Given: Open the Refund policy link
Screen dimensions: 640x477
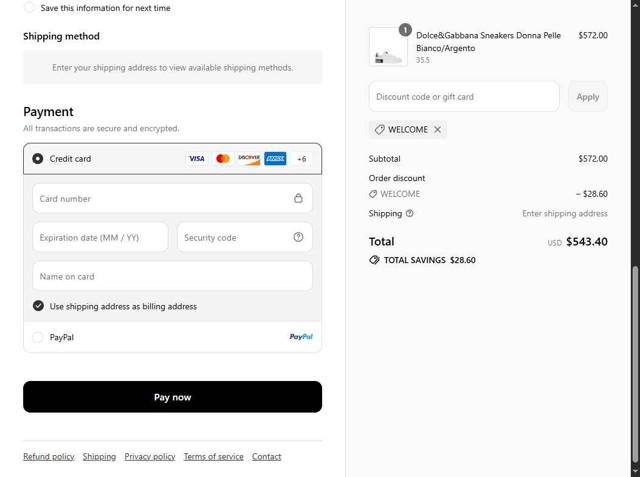Looking at the screenshot, I should click(x=49, y=457).
